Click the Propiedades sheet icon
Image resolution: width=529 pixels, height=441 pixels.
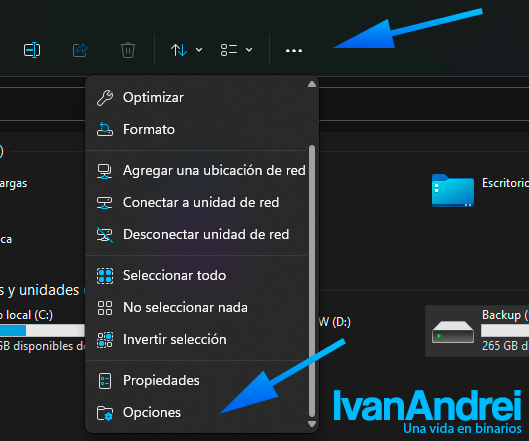pos(105,381)
